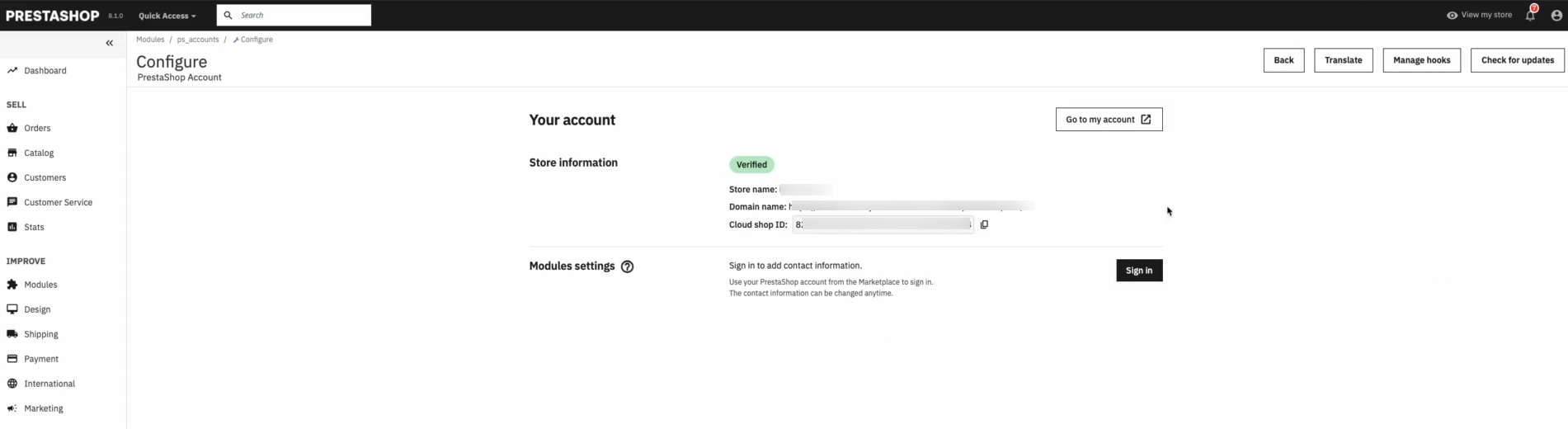Copy the Cloud shop ID
Image resolution: width=1568 pixels, height=429 pixels.
tap(984, 224)
